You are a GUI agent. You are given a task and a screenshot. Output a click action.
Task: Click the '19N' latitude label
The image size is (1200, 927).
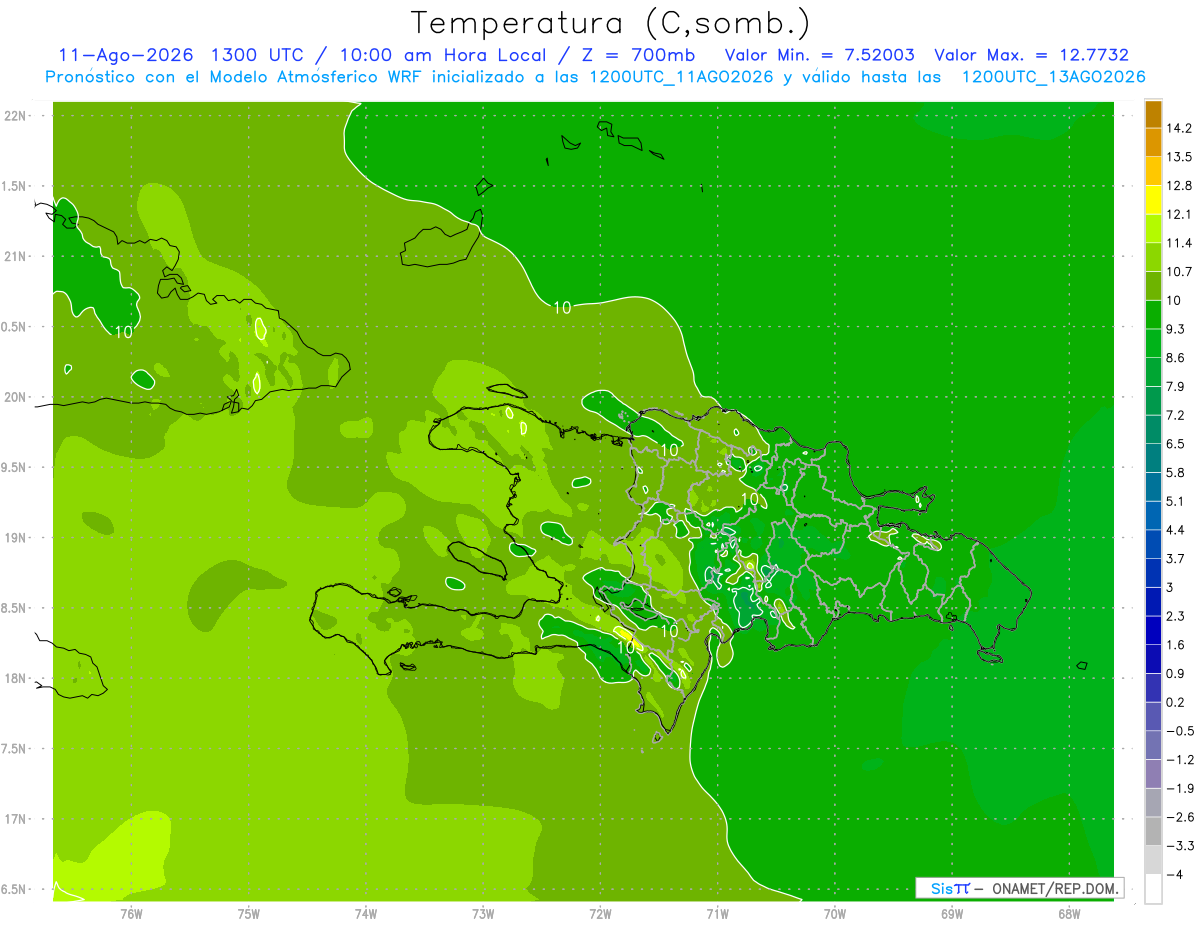pyautogui.click(x=15, y=538)
